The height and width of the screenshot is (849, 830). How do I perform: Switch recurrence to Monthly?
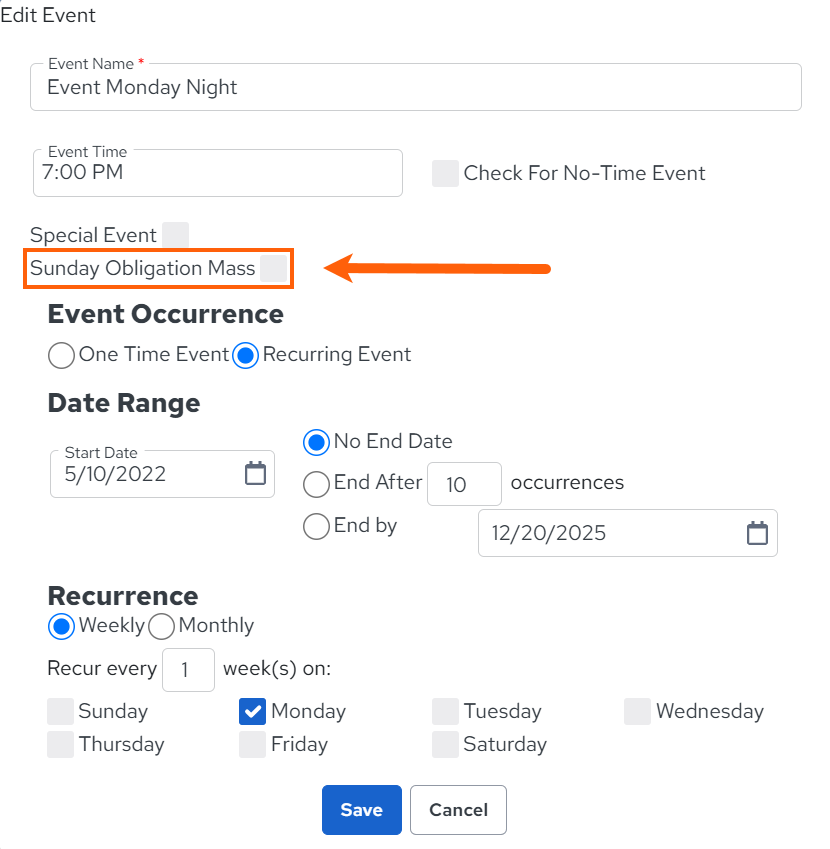[161, 626]
